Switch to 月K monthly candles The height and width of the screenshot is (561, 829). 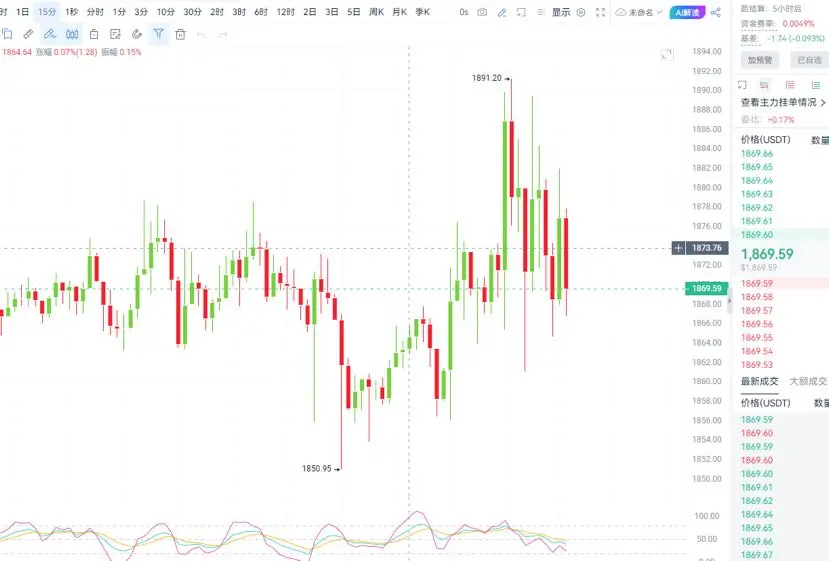tap(400, 12)
